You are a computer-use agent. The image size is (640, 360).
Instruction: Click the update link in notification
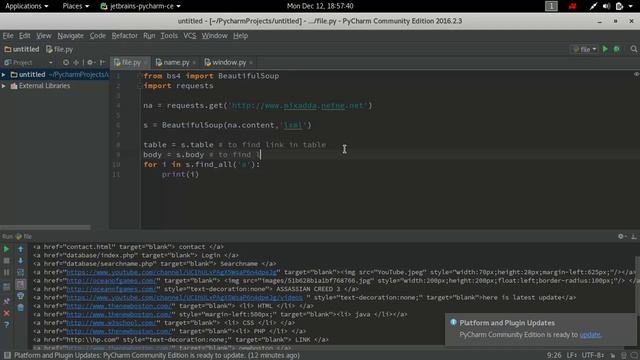pyautogui.click(x=590, y=334)
